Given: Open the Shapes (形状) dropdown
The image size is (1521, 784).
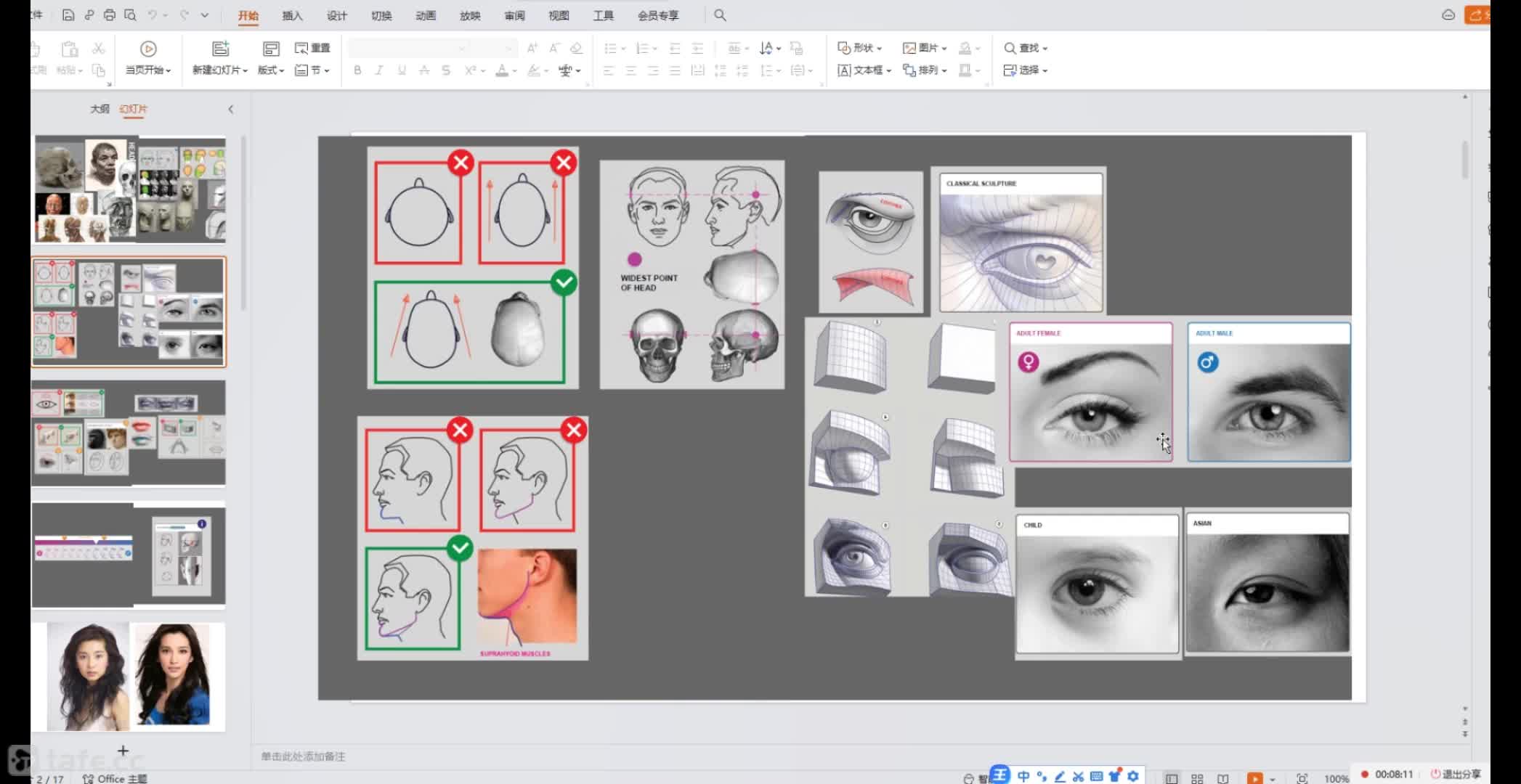Looking at the screenshot, I should tap(860, 48).
